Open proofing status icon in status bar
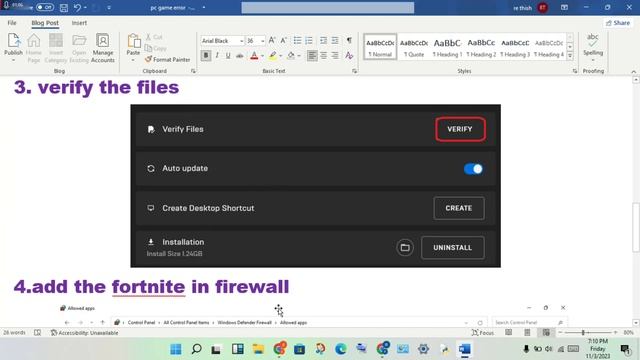The width and height of the screenshot is (640, 360). (x=38, y=333)
